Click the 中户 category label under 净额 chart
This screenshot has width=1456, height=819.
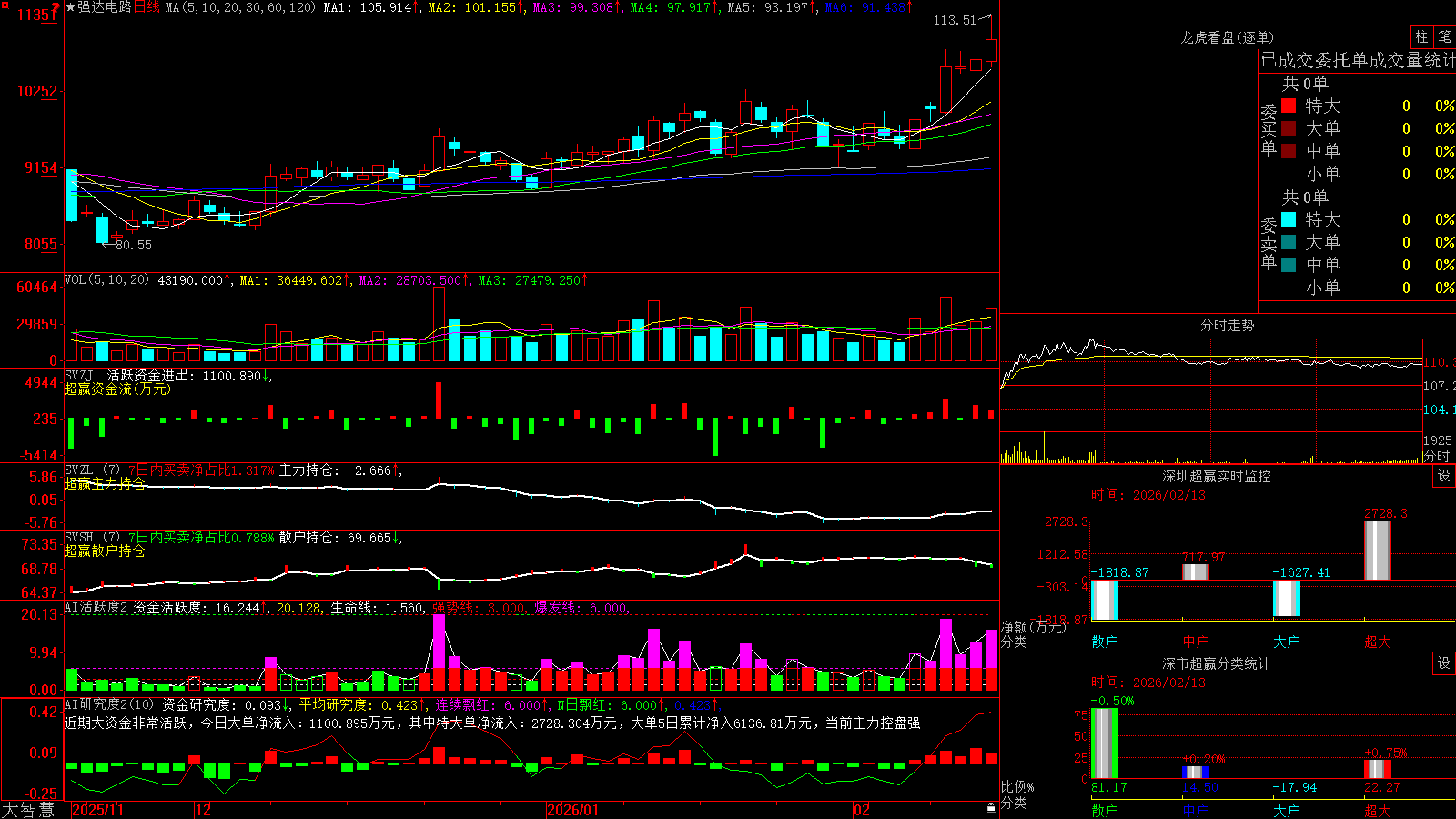click(x=1196, y=642)
